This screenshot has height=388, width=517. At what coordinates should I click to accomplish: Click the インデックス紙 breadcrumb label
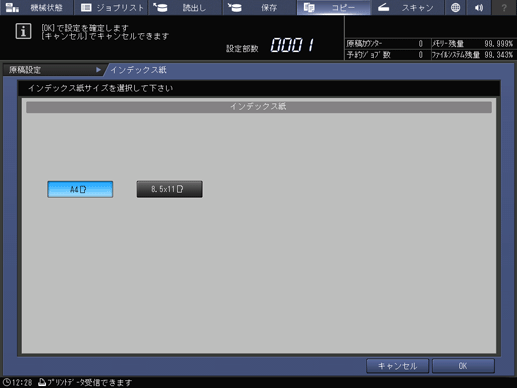tap(138, 70)
